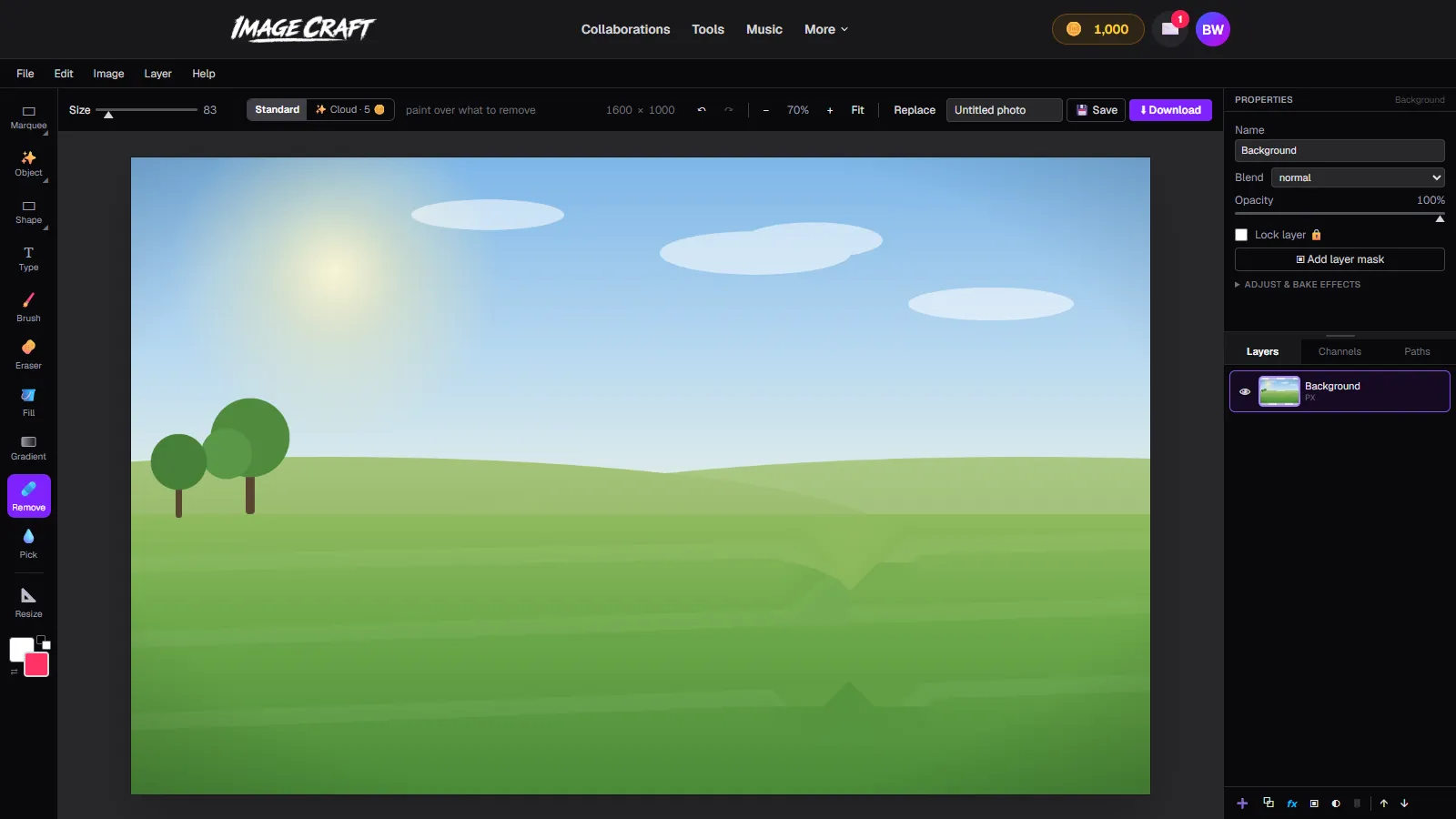1456x819 pixels.
Task: Delete layer with the trash icon
Action: pyautogui.click(x=1357, y=804)
